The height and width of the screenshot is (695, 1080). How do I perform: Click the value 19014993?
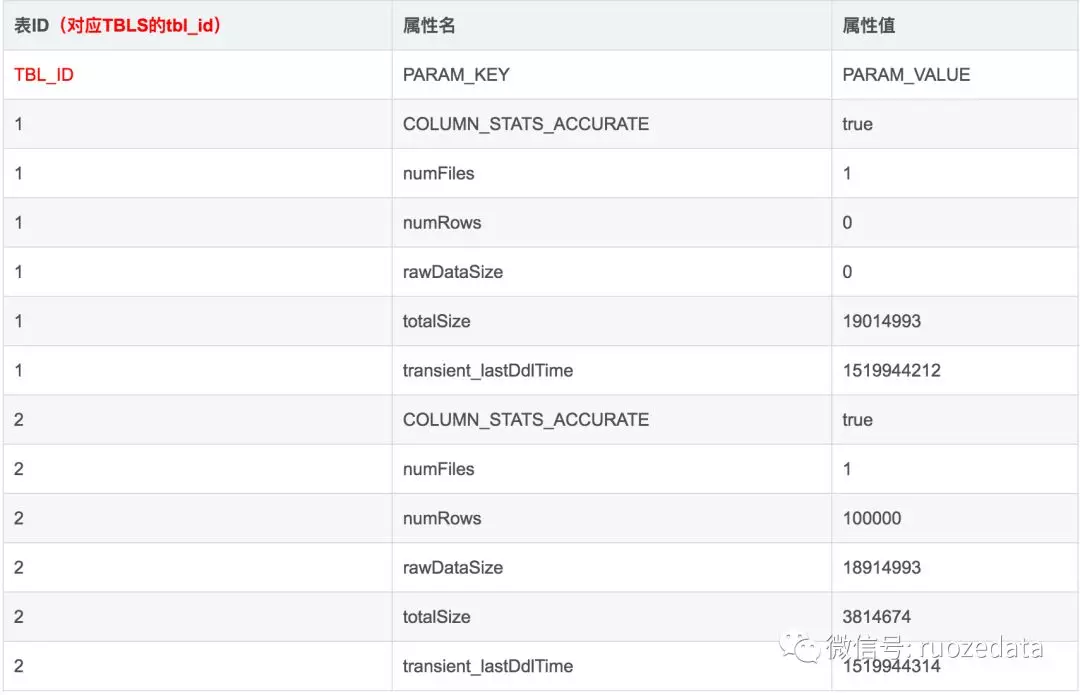pos(882,321)
